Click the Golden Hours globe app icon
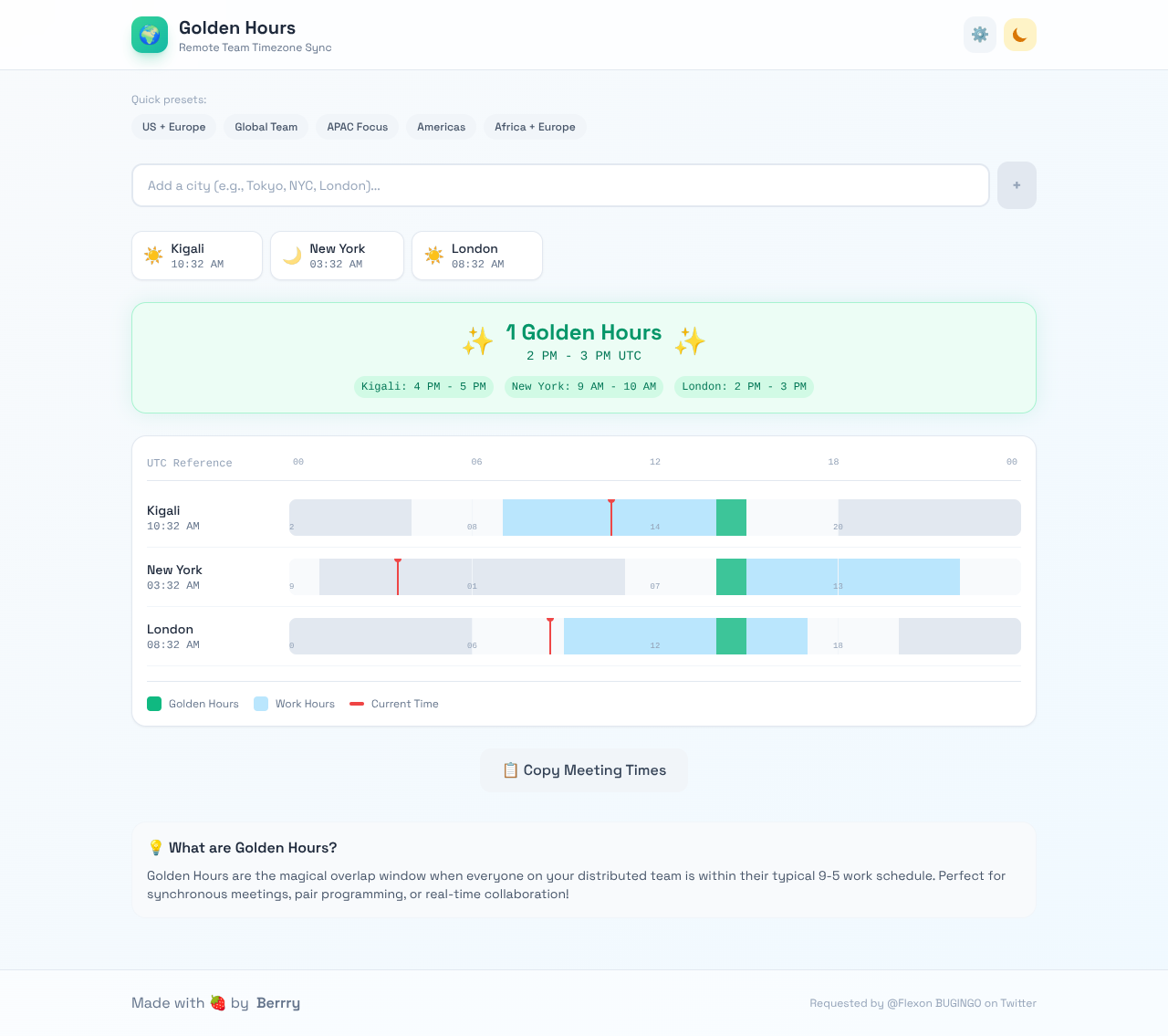Image resolution: width=1168 pixels, height=1036 pixels. pos(149,35)
